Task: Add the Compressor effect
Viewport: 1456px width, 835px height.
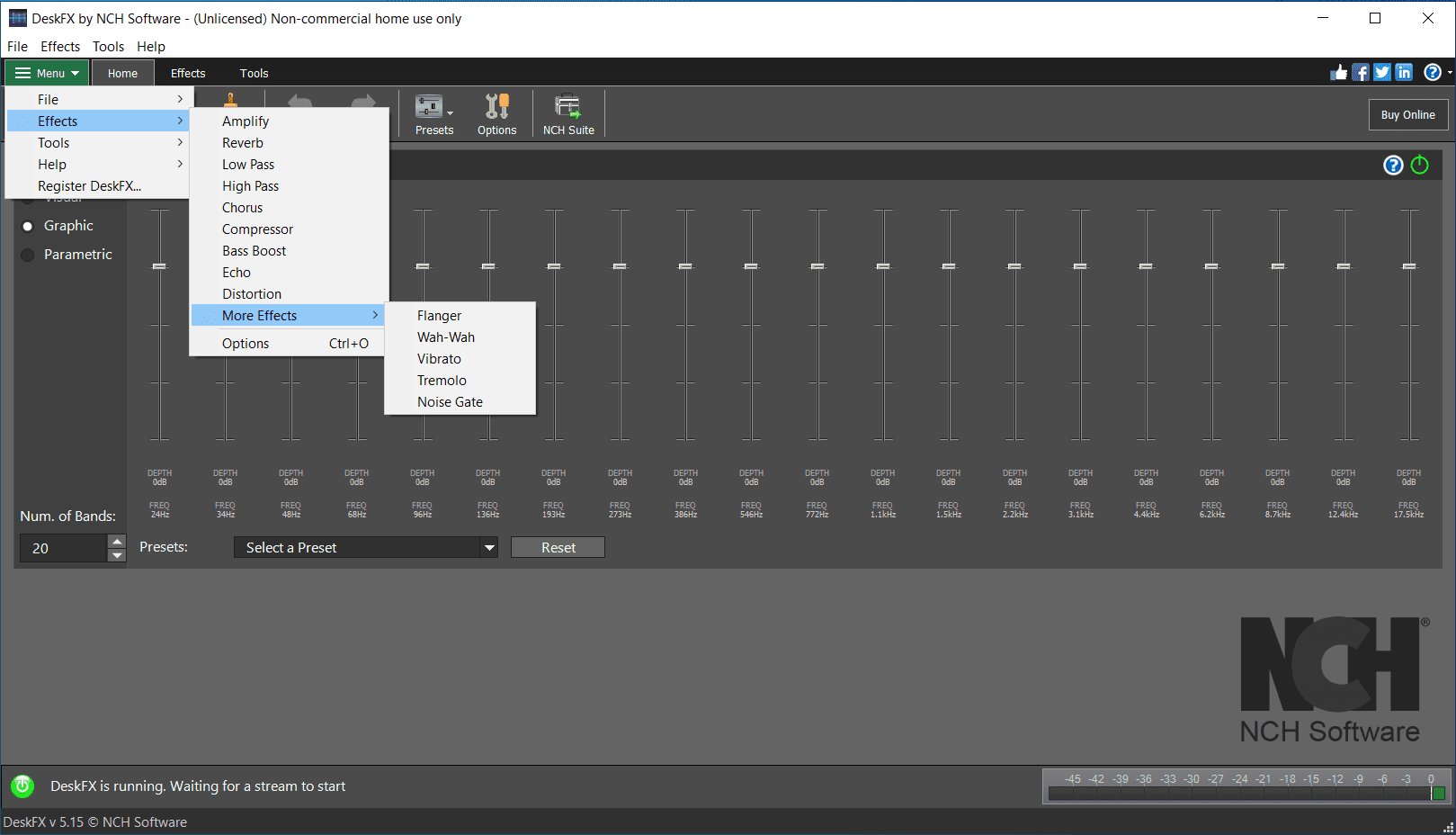Action: point(290,229)
